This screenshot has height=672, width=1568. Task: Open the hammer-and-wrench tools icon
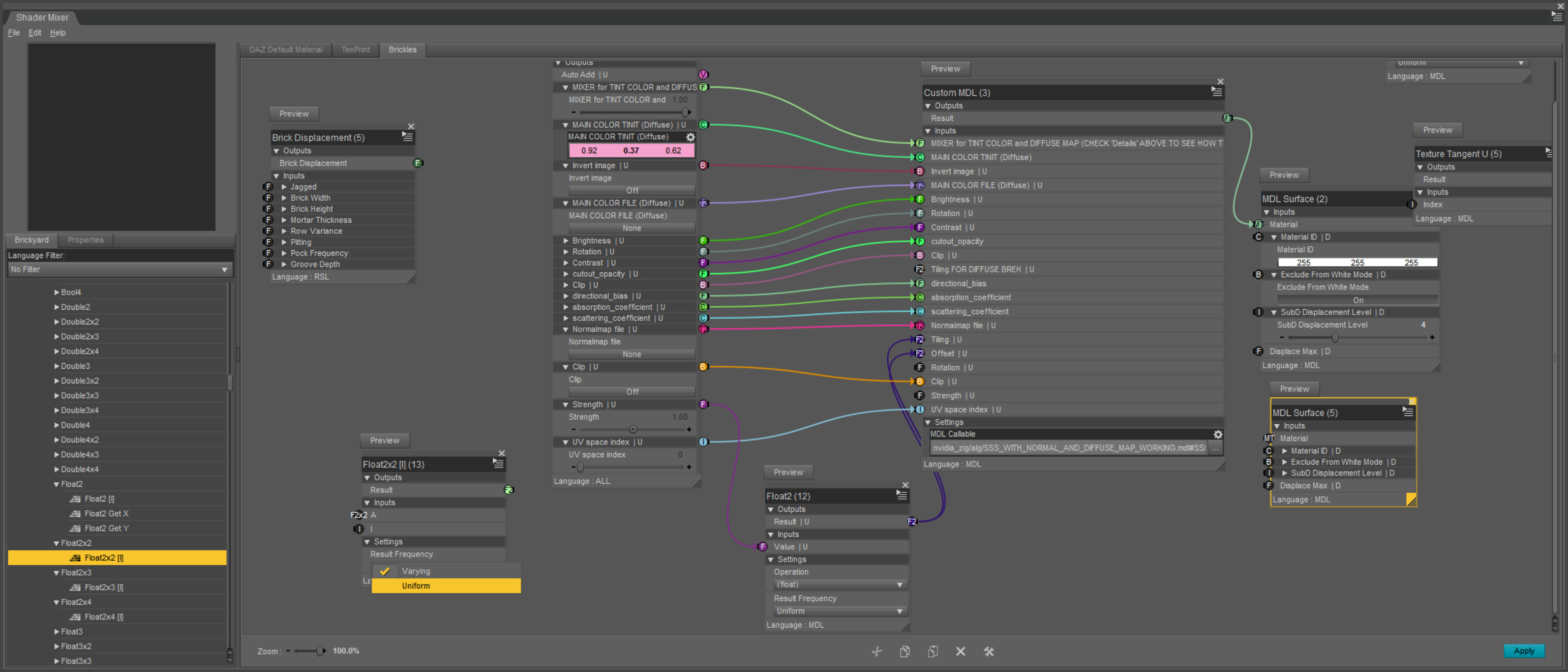989,651
